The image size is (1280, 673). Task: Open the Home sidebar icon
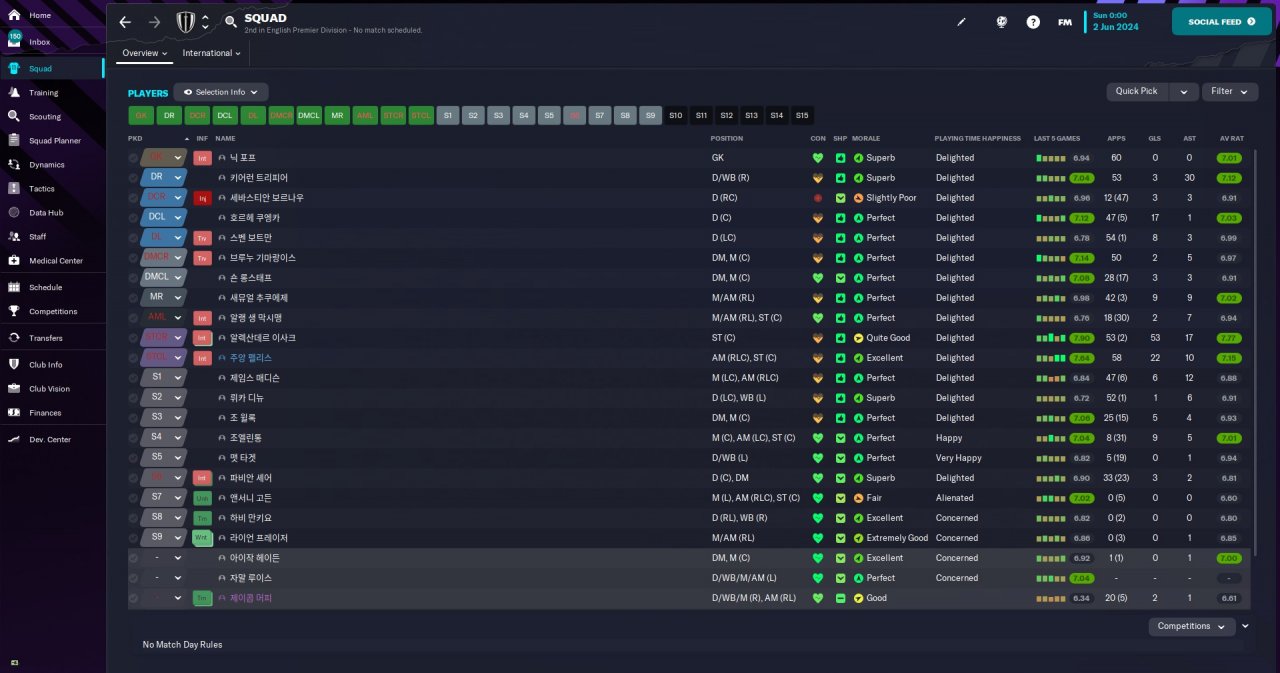tap(14, 16)
